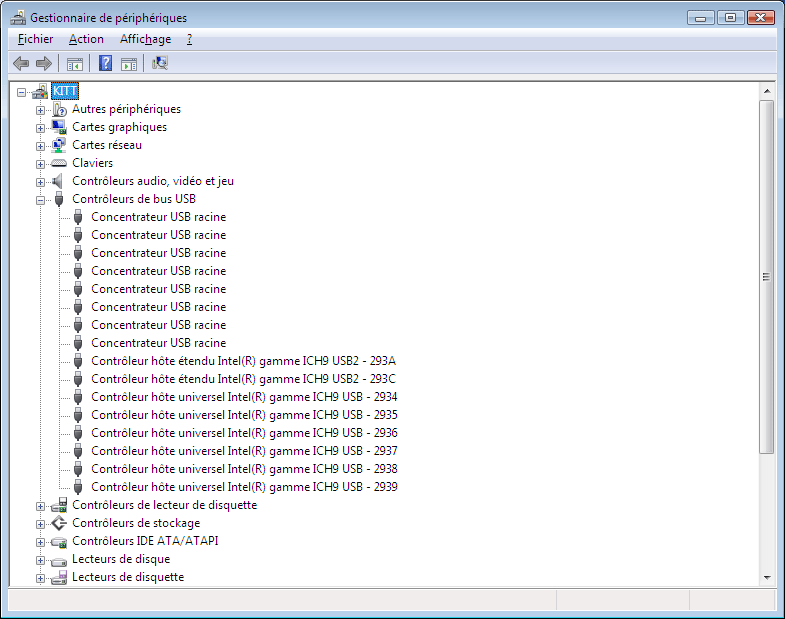Click the Device Manager title bar icon
Screen dimensions: 785x619
19,18
